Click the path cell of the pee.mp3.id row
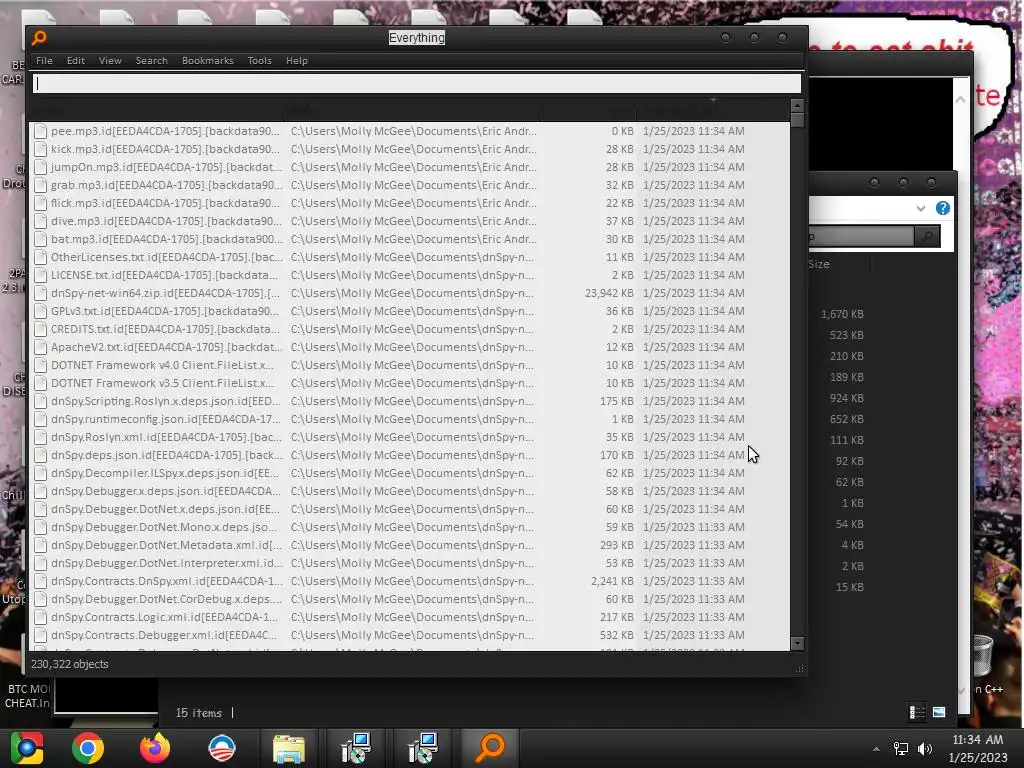 tap(413, 131)
